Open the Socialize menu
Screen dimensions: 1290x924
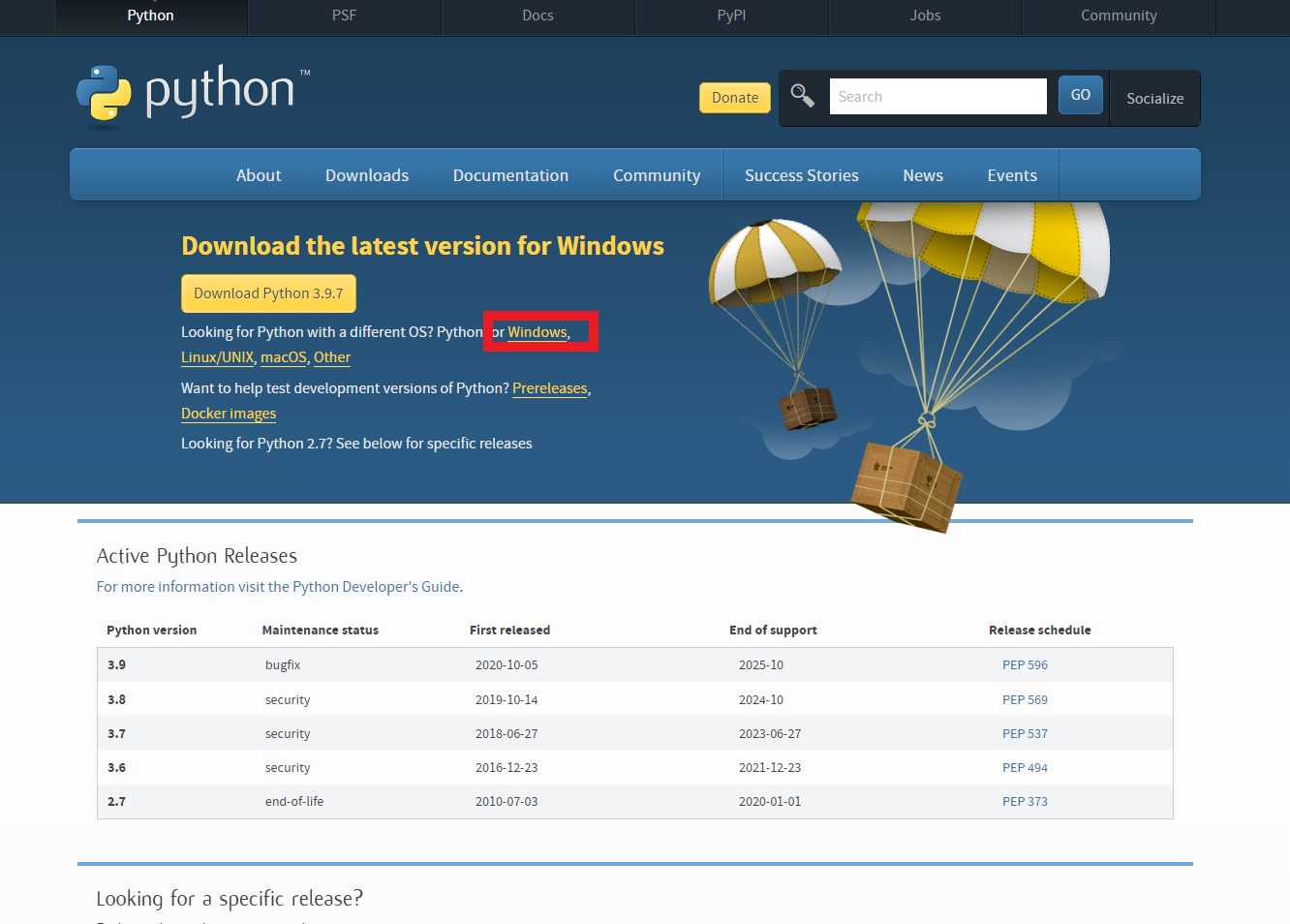[x=1154, y=98]
